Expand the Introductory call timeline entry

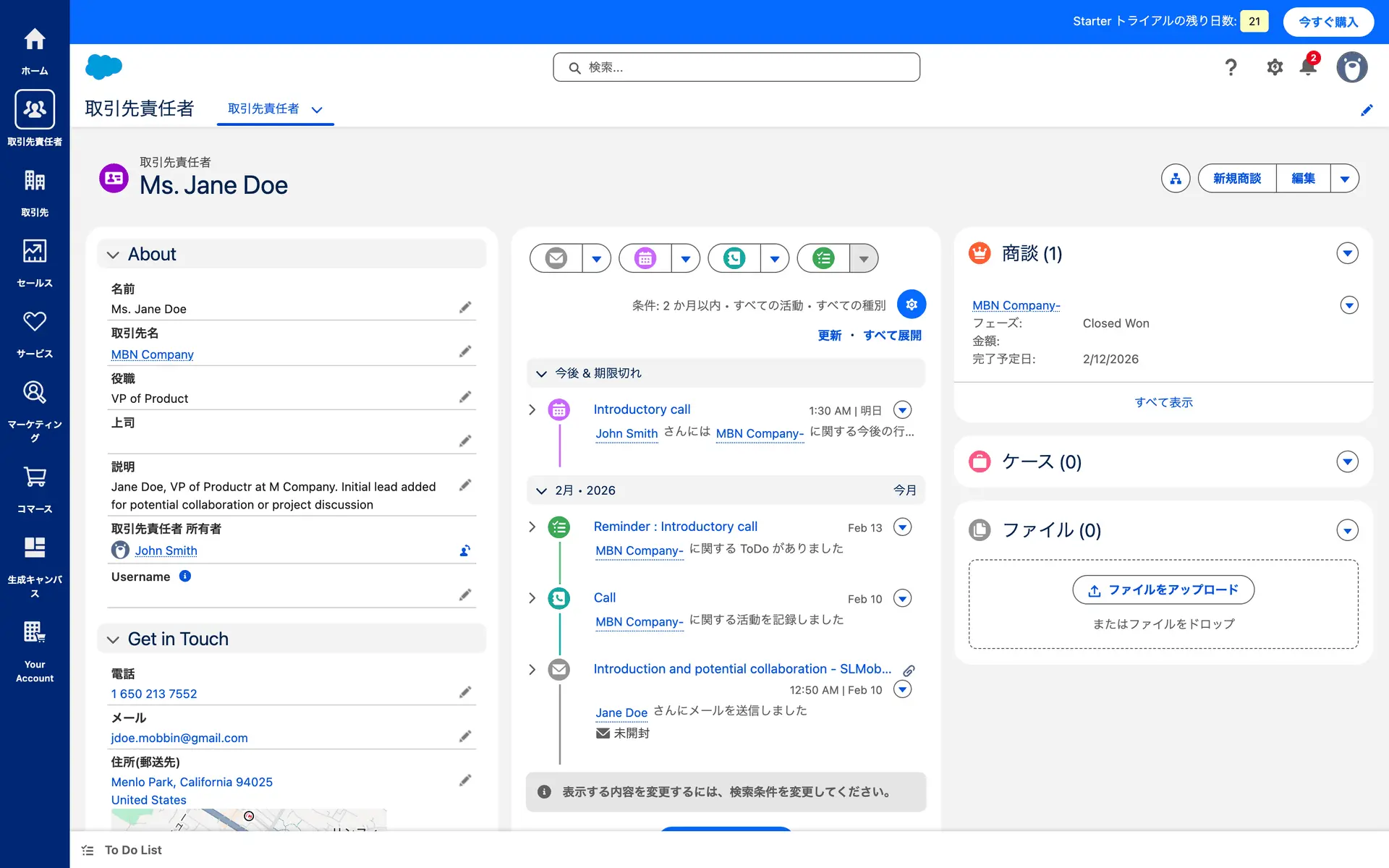click(532, 409)
